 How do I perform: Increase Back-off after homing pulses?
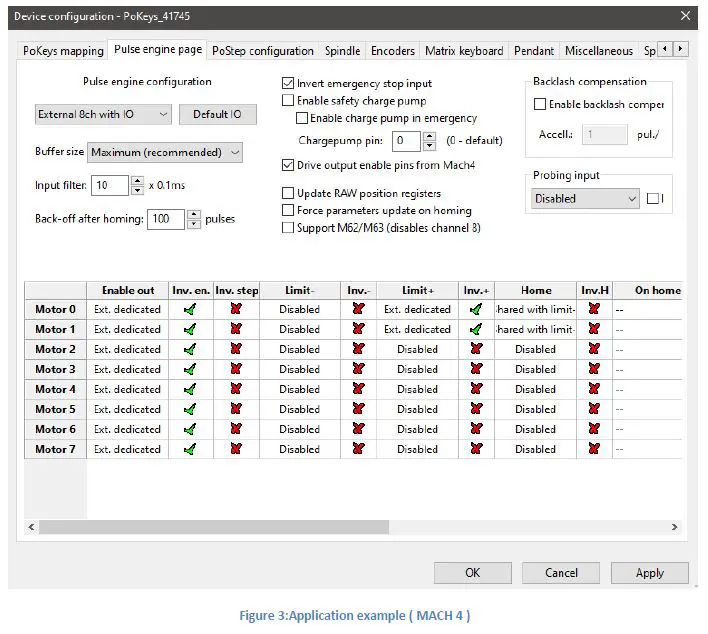(x=194, y=214)
